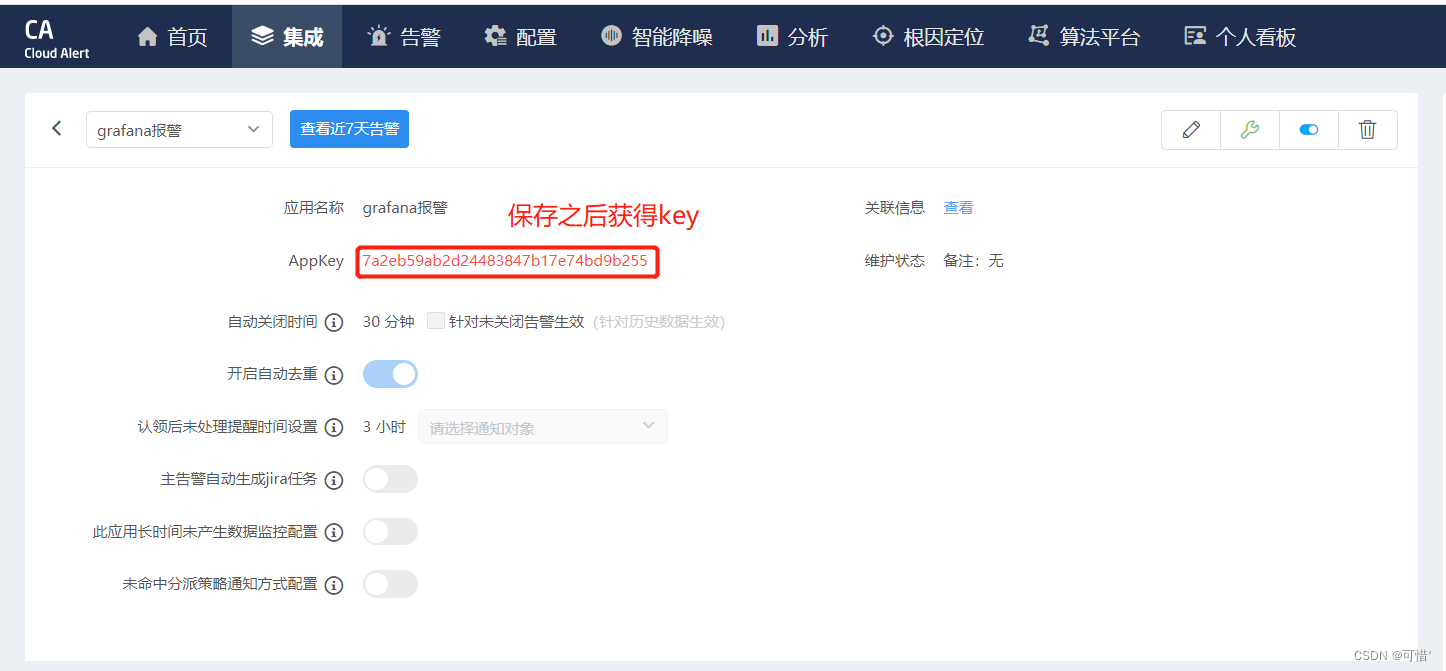Expand the grafana报警 application dropdown
Image resolution: width=1446 pixels, height=671 pixels.
179,130
